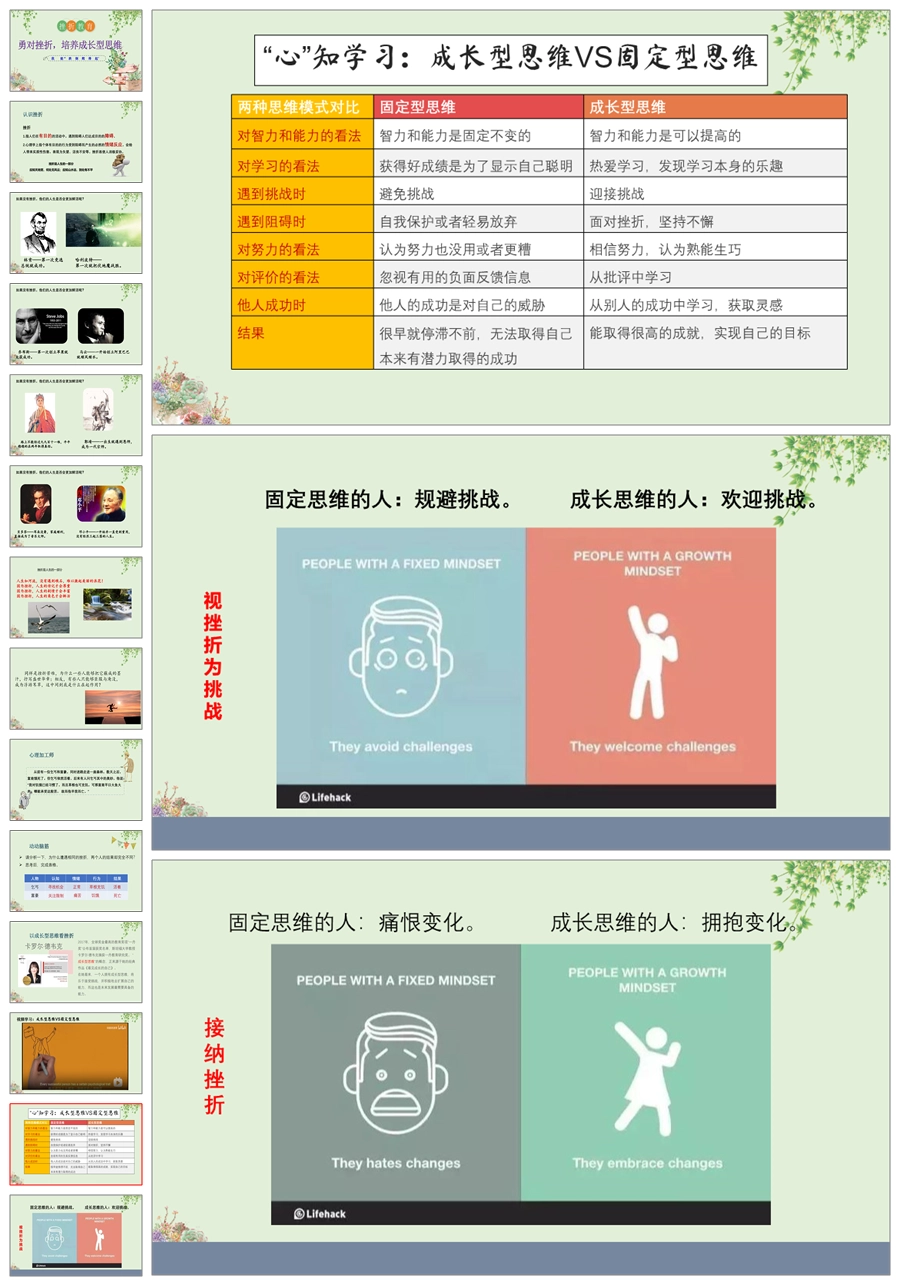Click the Lifehack logo under the hates-changes image

[x=320, y=1213]
